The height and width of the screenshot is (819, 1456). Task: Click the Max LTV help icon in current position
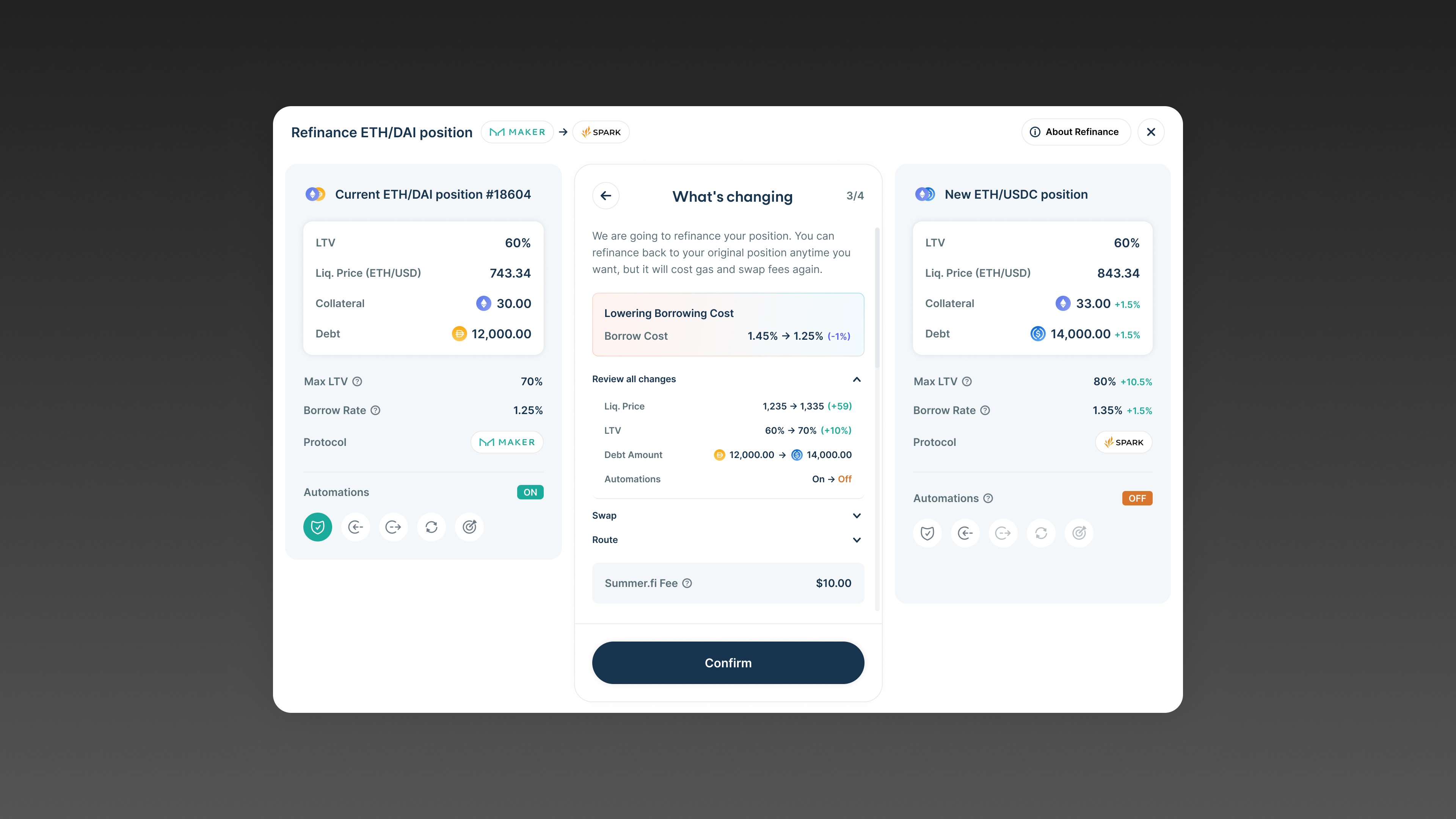point(357,381)
